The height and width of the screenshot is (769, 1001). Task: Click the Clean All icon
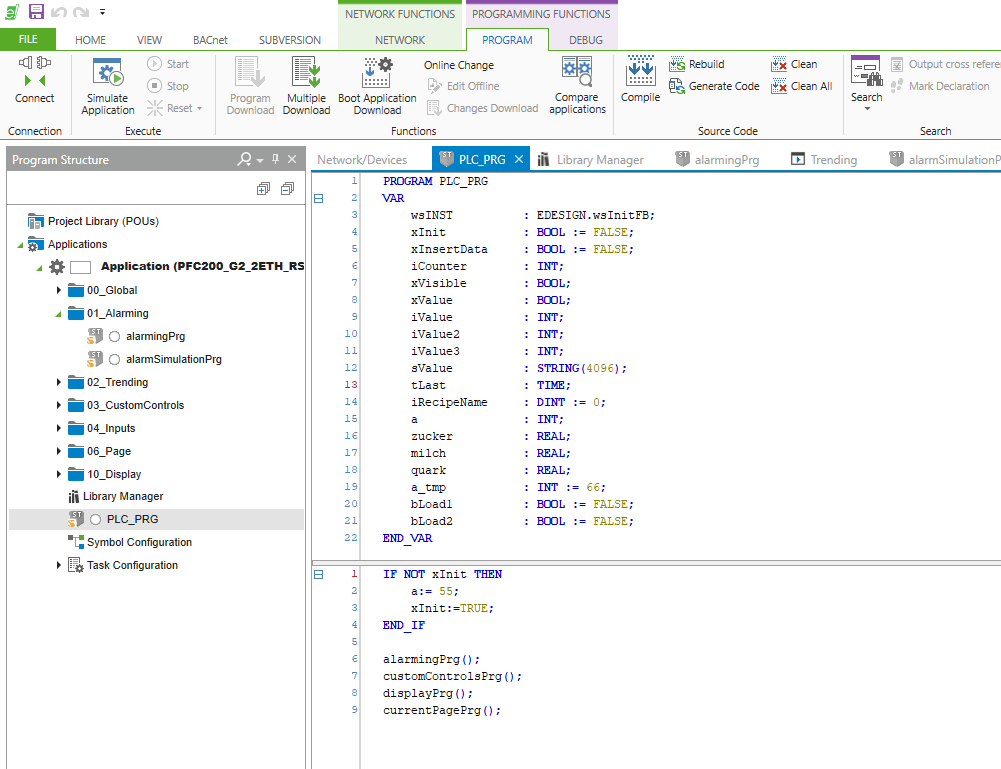pos(780,86)
